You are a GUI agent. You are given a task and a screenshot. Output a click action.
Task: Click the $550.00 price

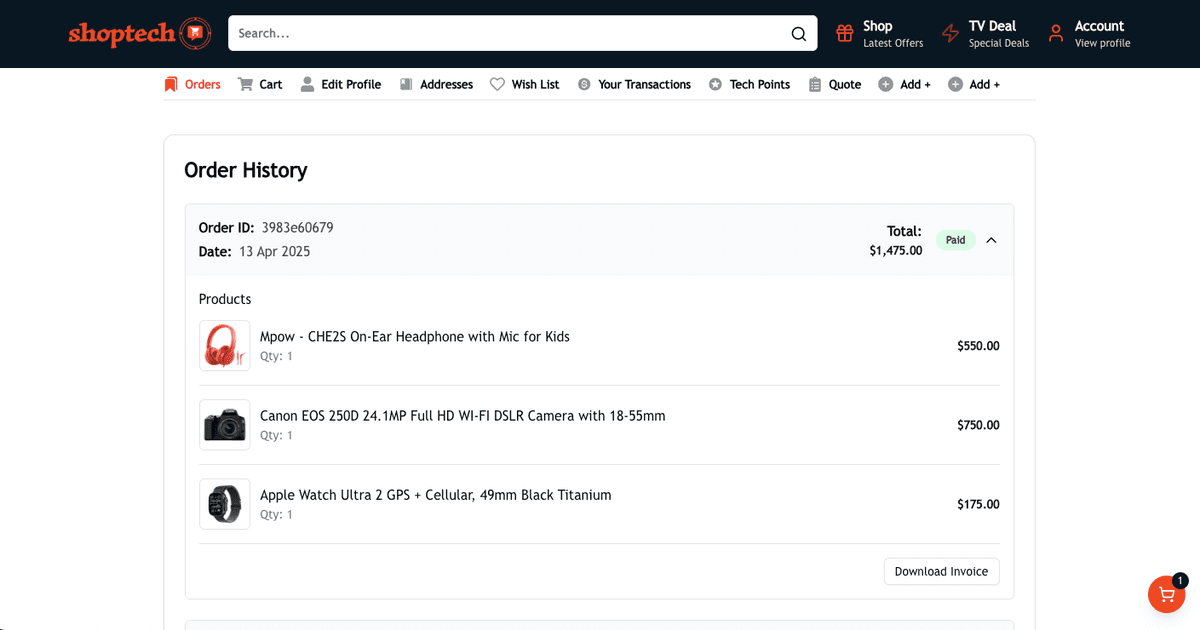pos(978,346)
